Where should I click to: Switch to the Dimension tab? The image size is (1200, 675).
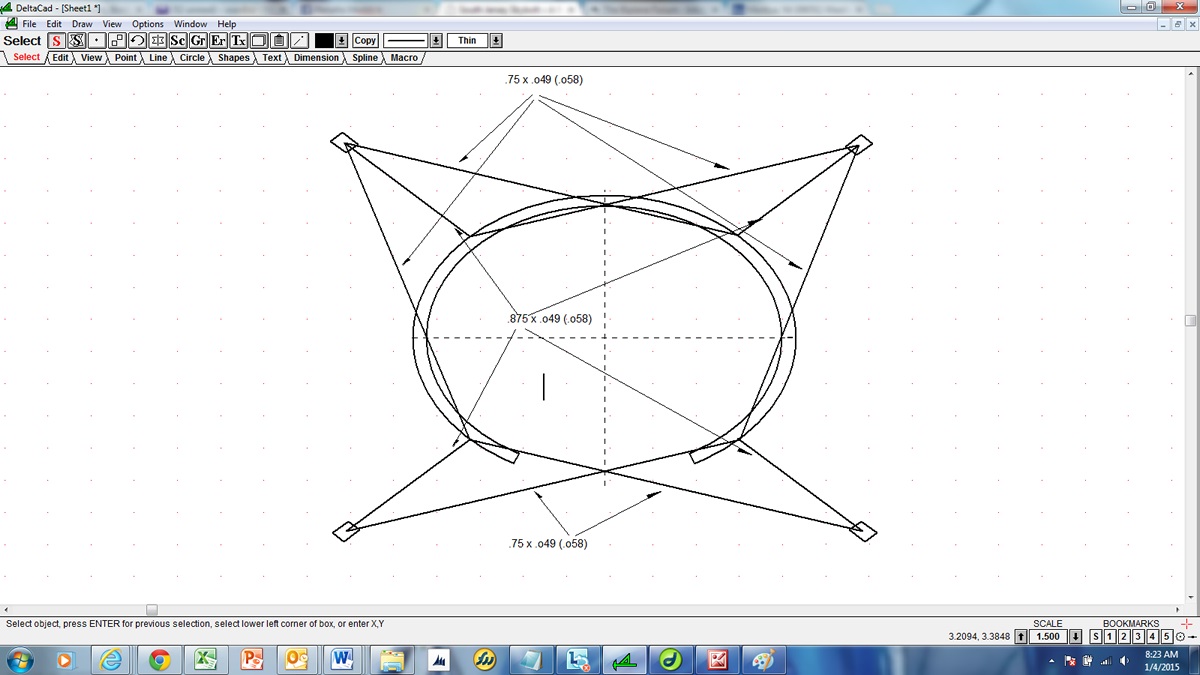pyautogui.click(x=316, y=58)
